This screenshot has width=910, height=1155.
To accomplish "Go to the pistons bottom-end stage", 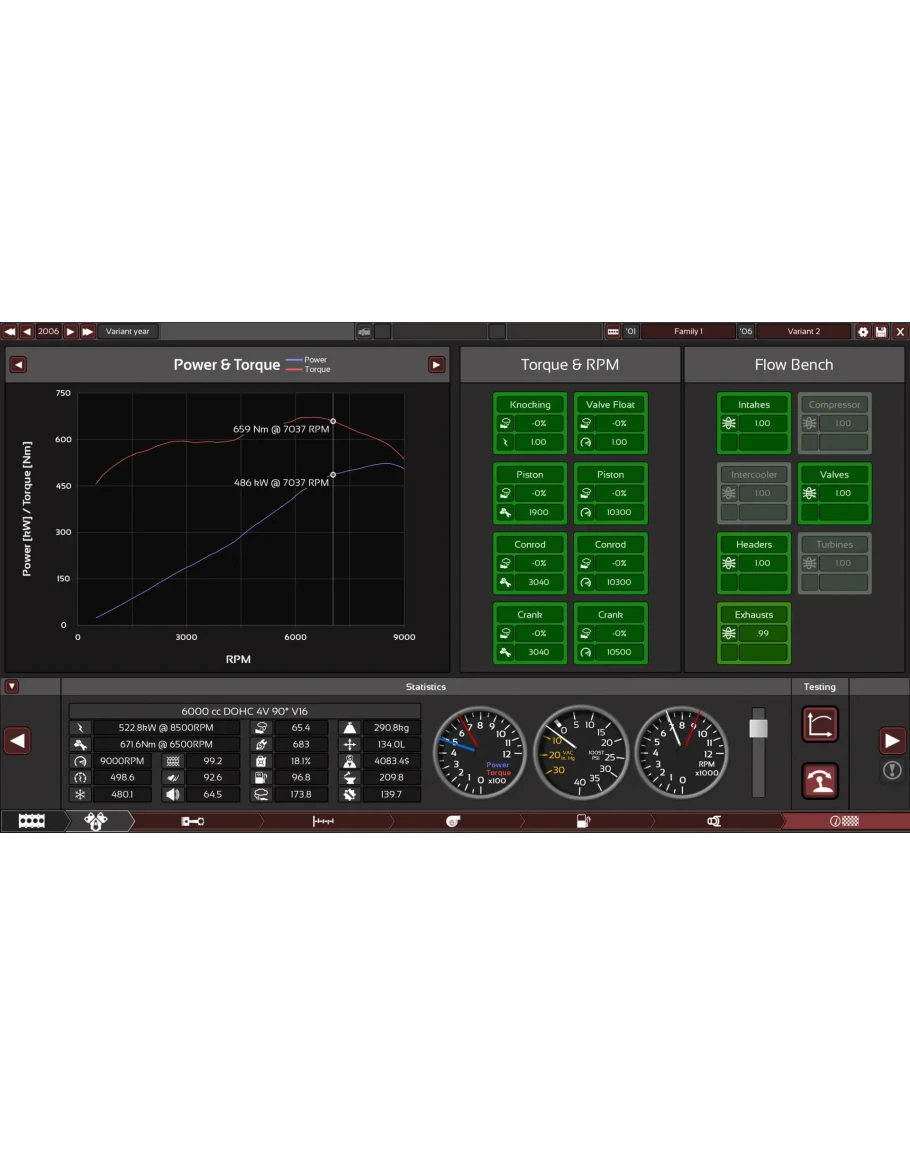I will tap(97, 821).
